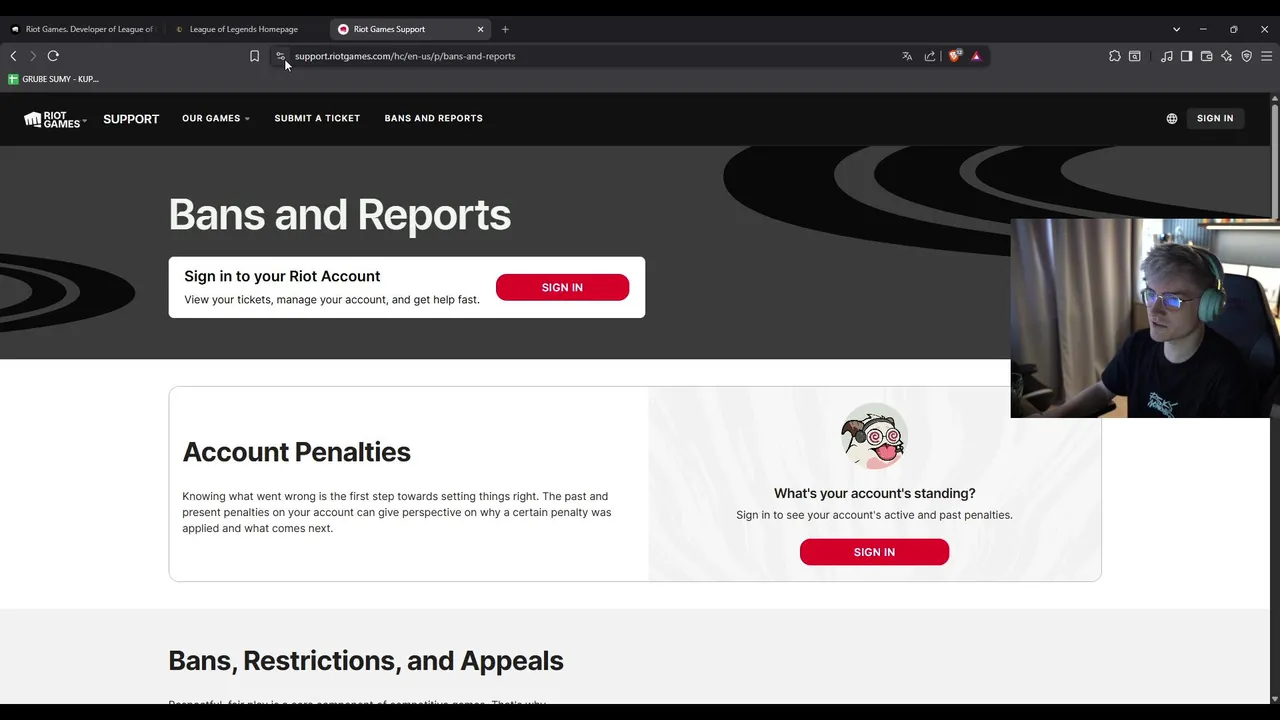Click Sign In in top navigation
1280x720 pixels.
tap(1215, 118)
